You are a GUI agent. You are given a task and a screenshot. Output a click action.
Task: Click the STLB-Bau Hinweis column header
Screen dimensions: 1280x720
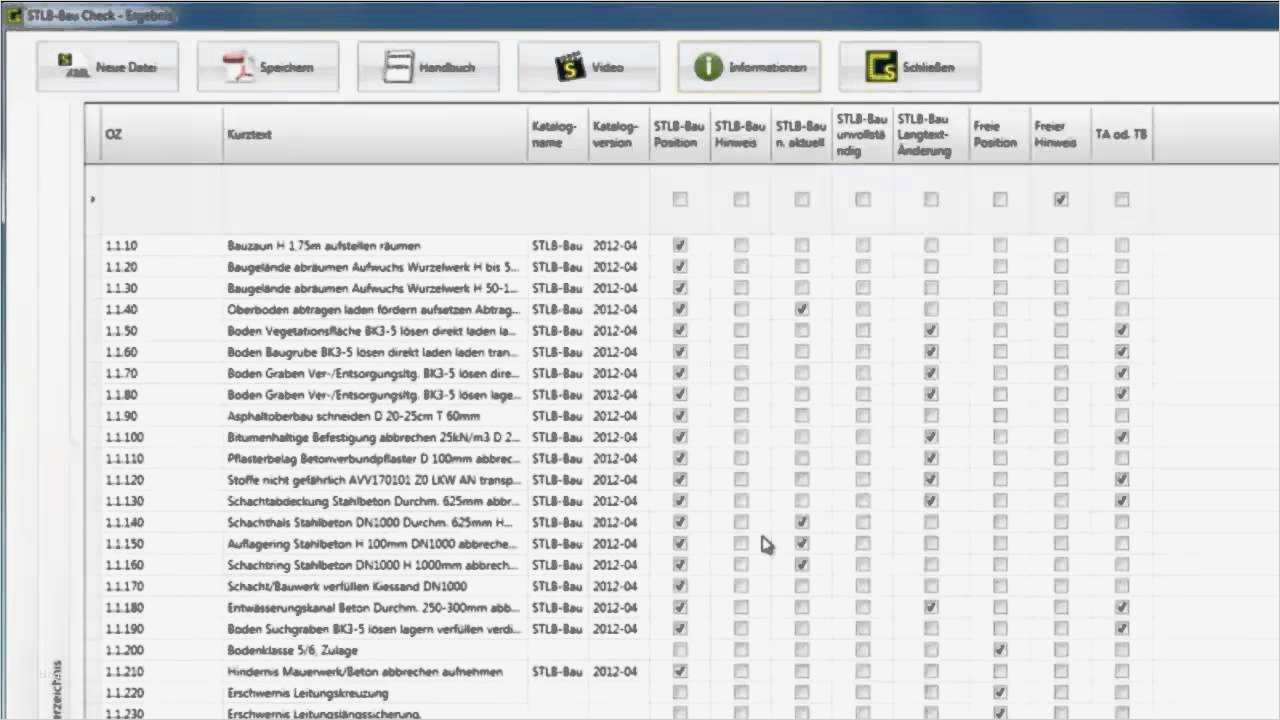[x=741, y=134]
